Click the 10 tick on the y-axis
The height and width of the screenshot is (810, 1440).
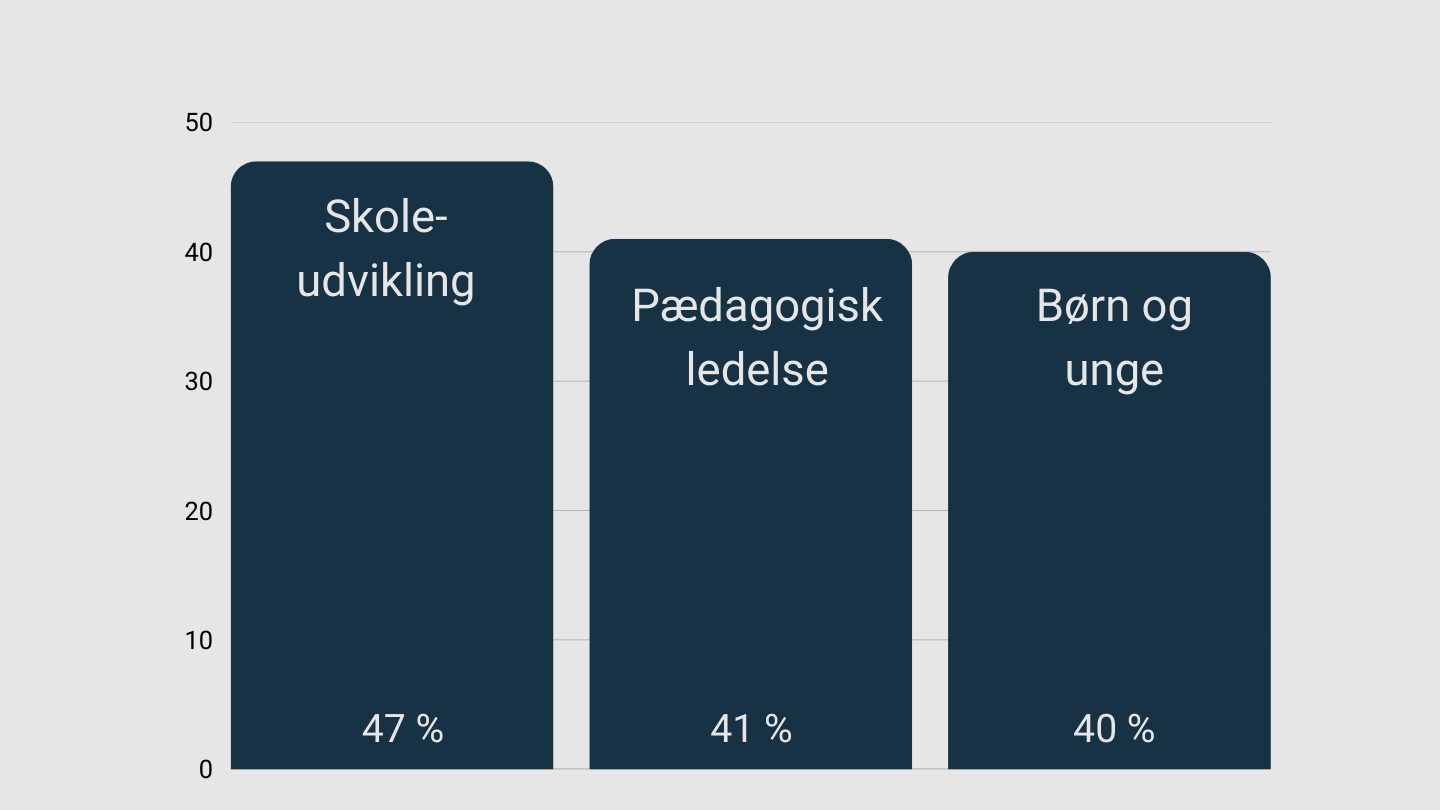(x=199, y=640)
